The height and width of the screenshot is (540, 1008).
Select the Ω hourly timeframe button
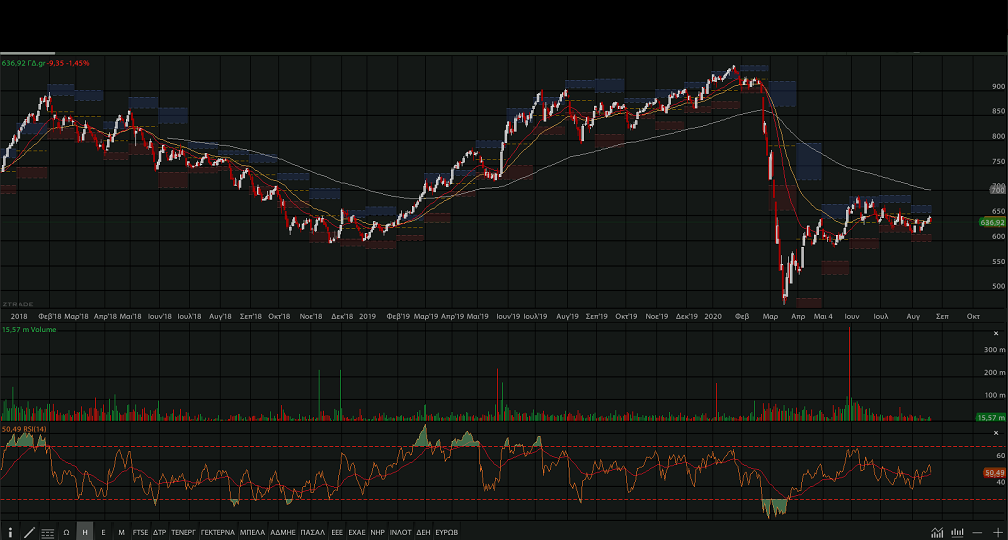click(66, 532)
